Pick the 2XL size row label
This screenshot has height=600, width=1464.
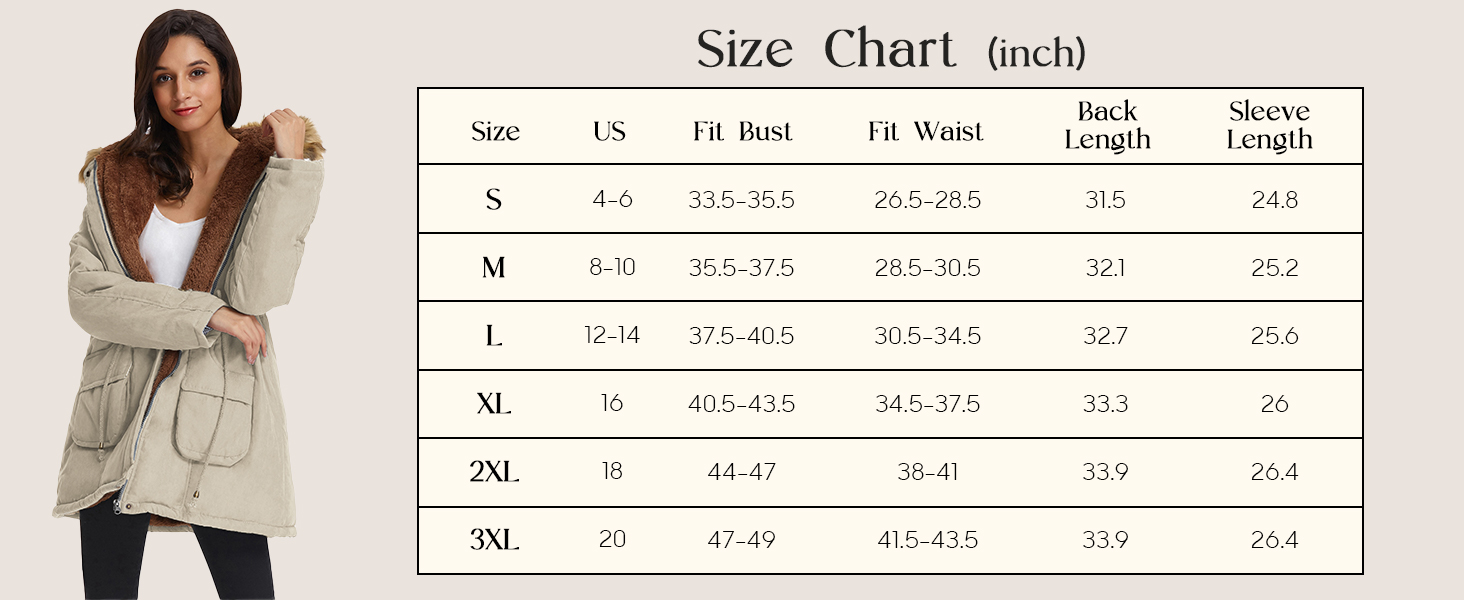click(x=494, y=472)
